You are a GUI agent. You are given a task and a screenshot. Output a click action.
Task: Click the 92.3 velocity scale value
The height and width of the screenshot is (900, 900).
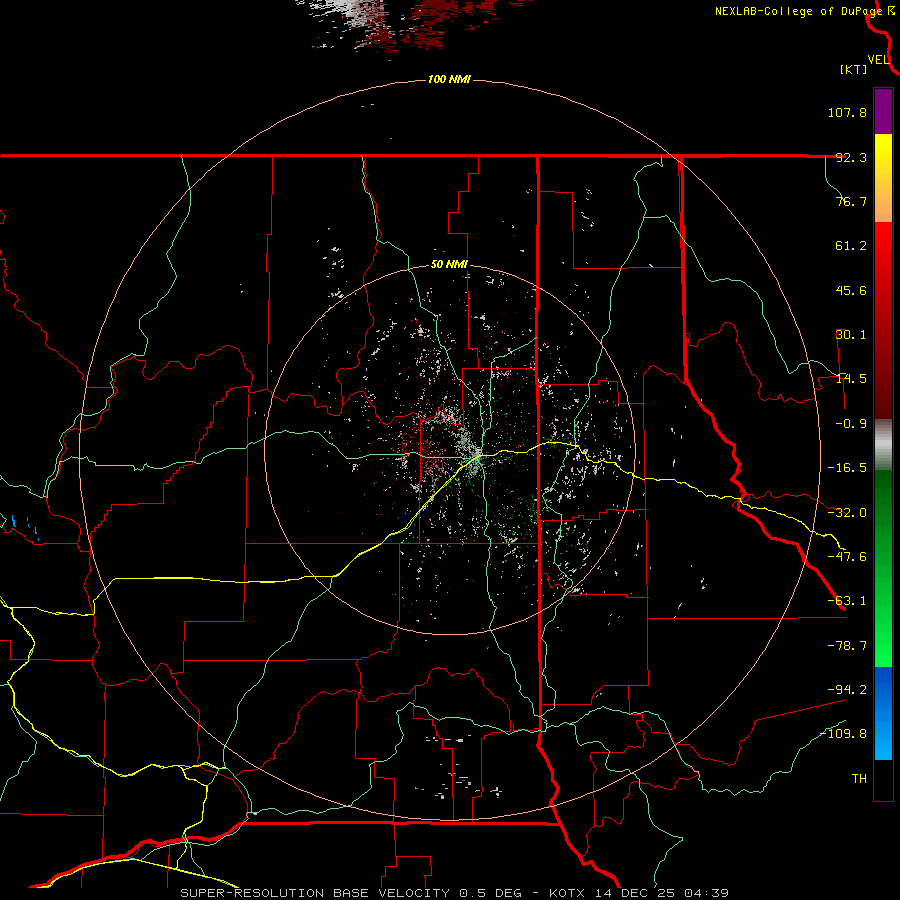pos(851,157)
